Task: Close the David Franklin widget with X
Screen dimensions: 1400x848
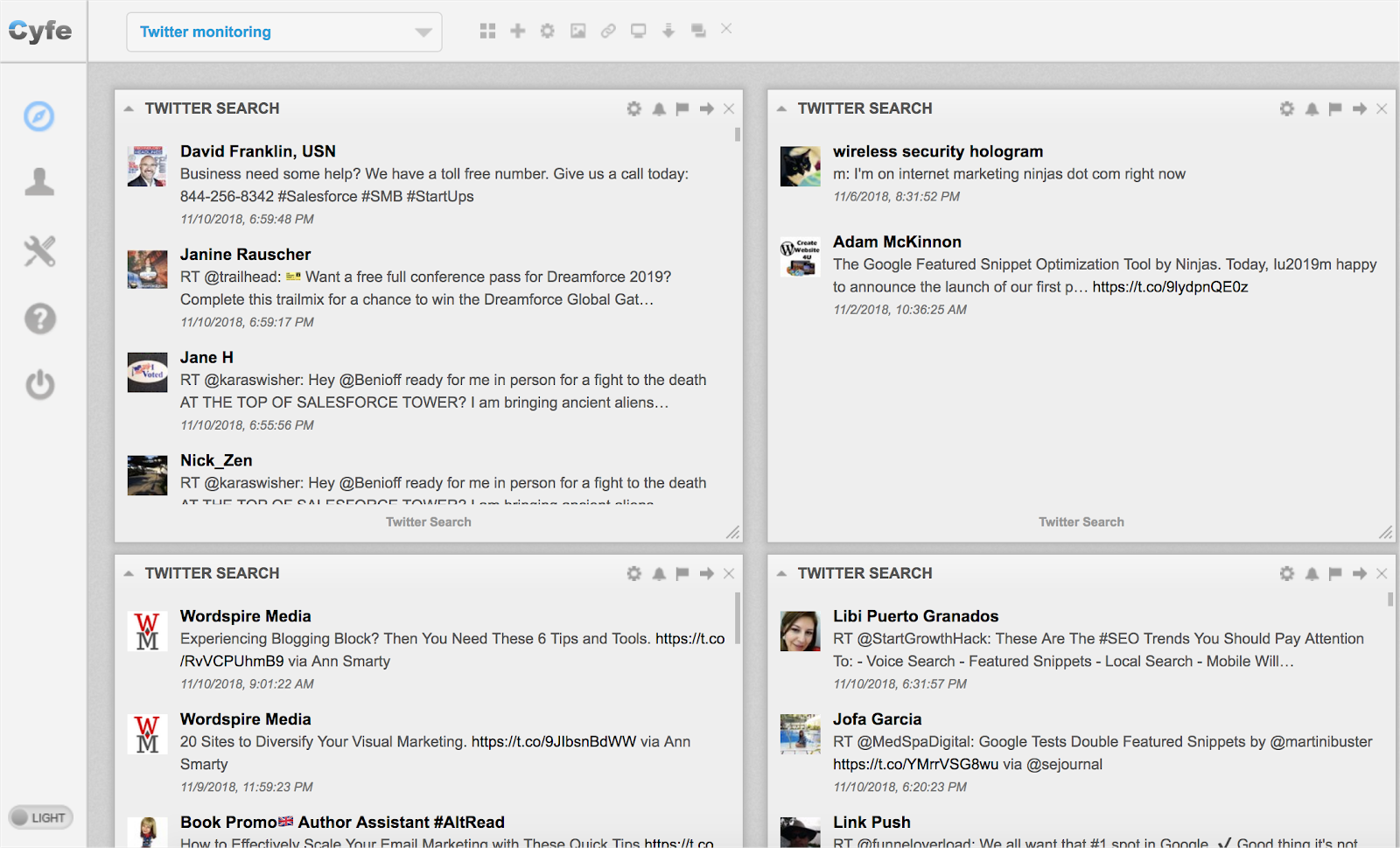Action: [729, 109]
